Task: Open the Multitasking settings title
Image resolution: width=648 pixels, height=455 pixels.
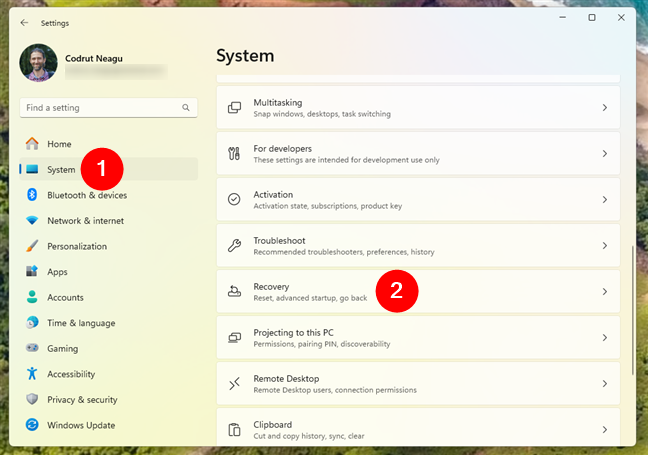Action: coord(278,102)
